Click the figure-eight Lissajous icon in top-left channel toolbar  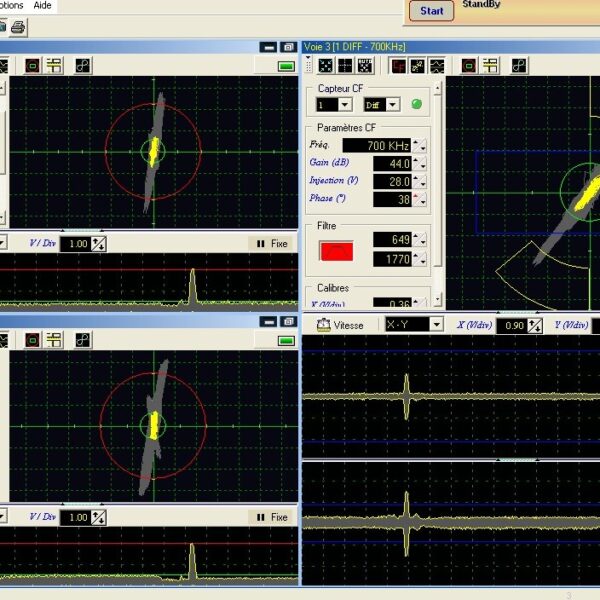[83, 65]
